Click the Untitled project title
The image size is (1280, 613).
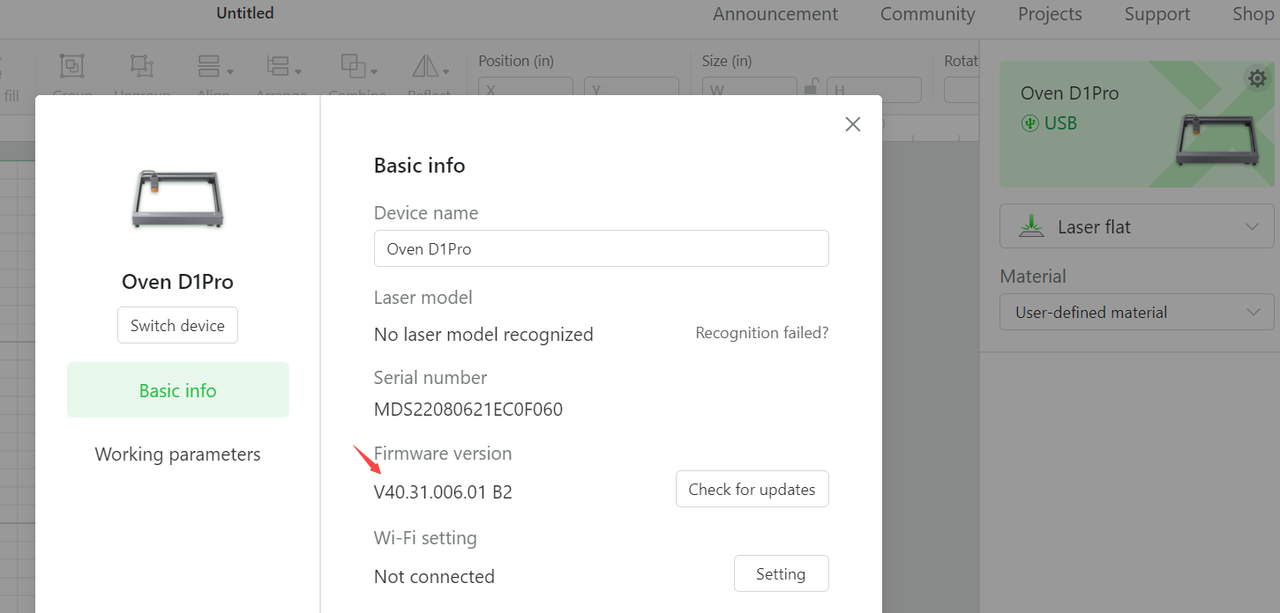coord(245,13)
